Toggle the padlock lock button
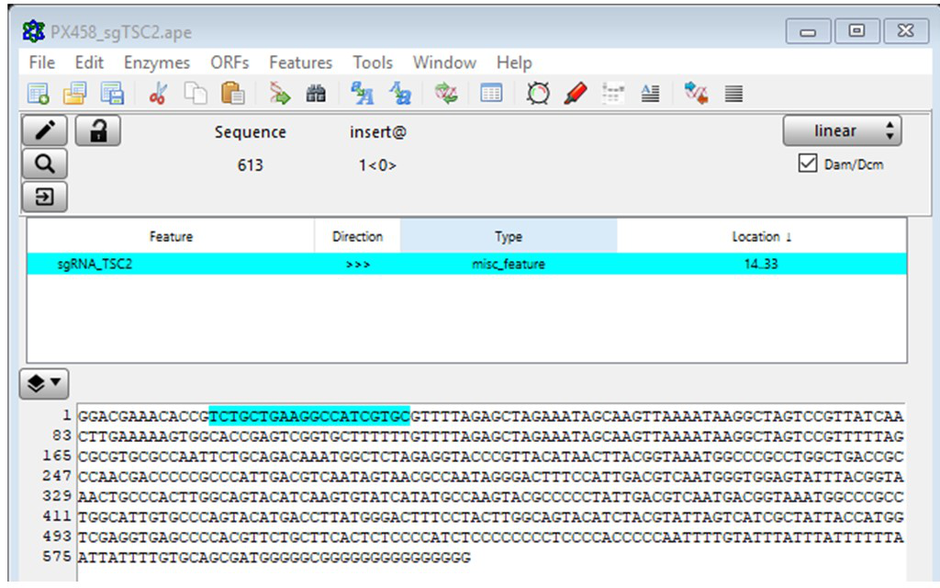 pos(98,131)
